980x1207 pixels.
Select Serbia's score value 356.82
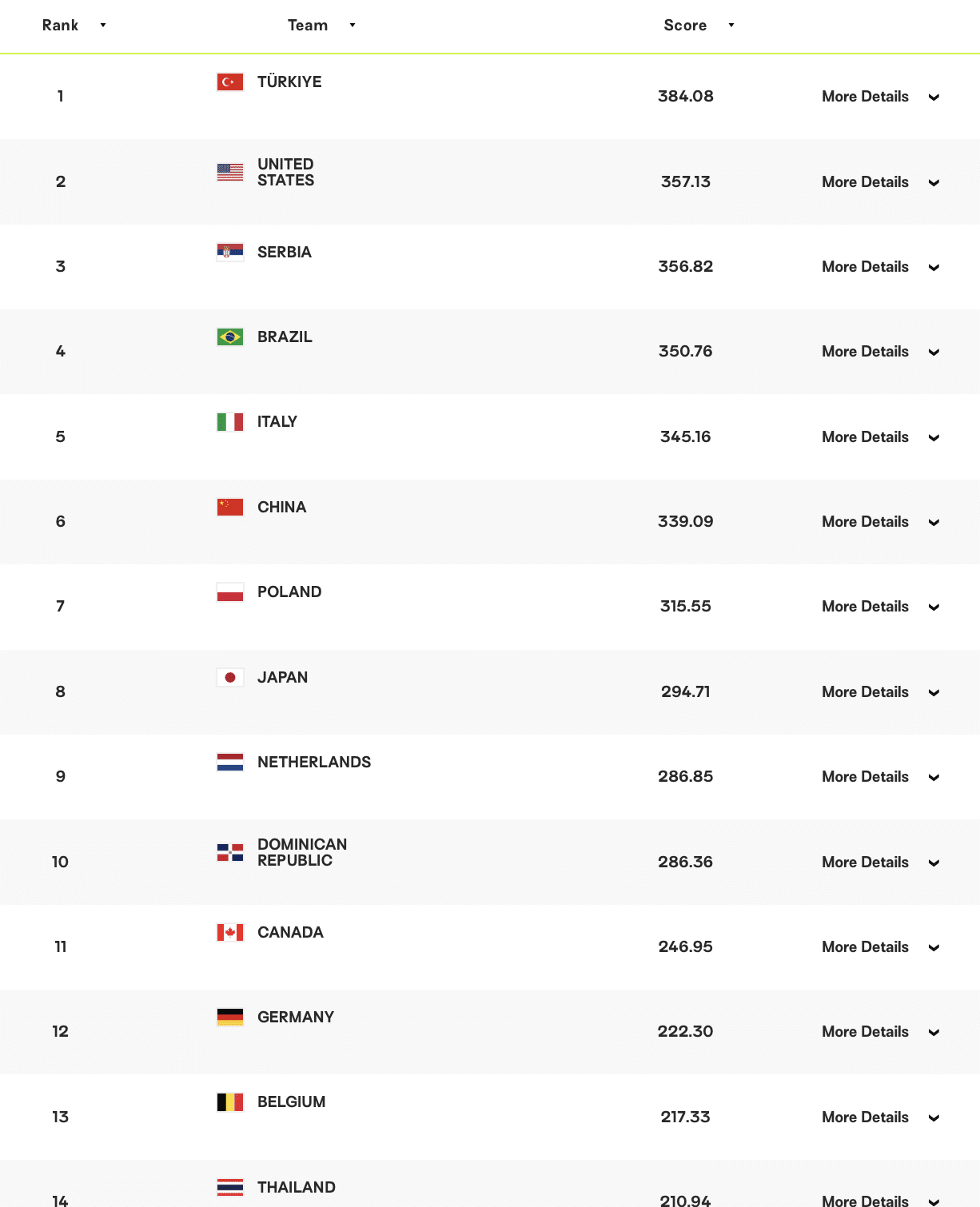click(685, 267)
